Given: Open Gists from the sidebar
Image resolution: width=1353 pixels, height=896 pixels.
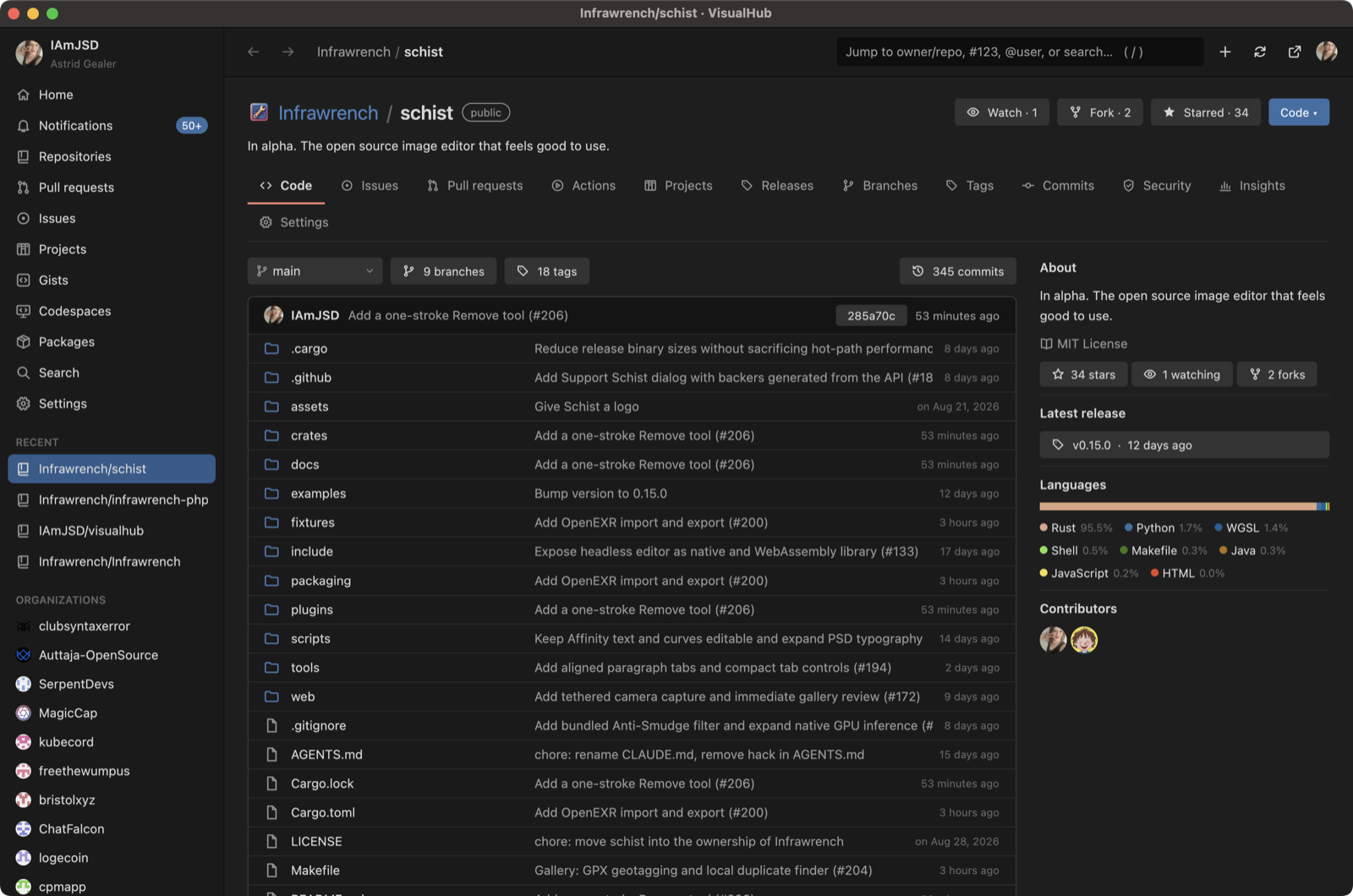Looking at the screenshot, I should tap(112, 281).
